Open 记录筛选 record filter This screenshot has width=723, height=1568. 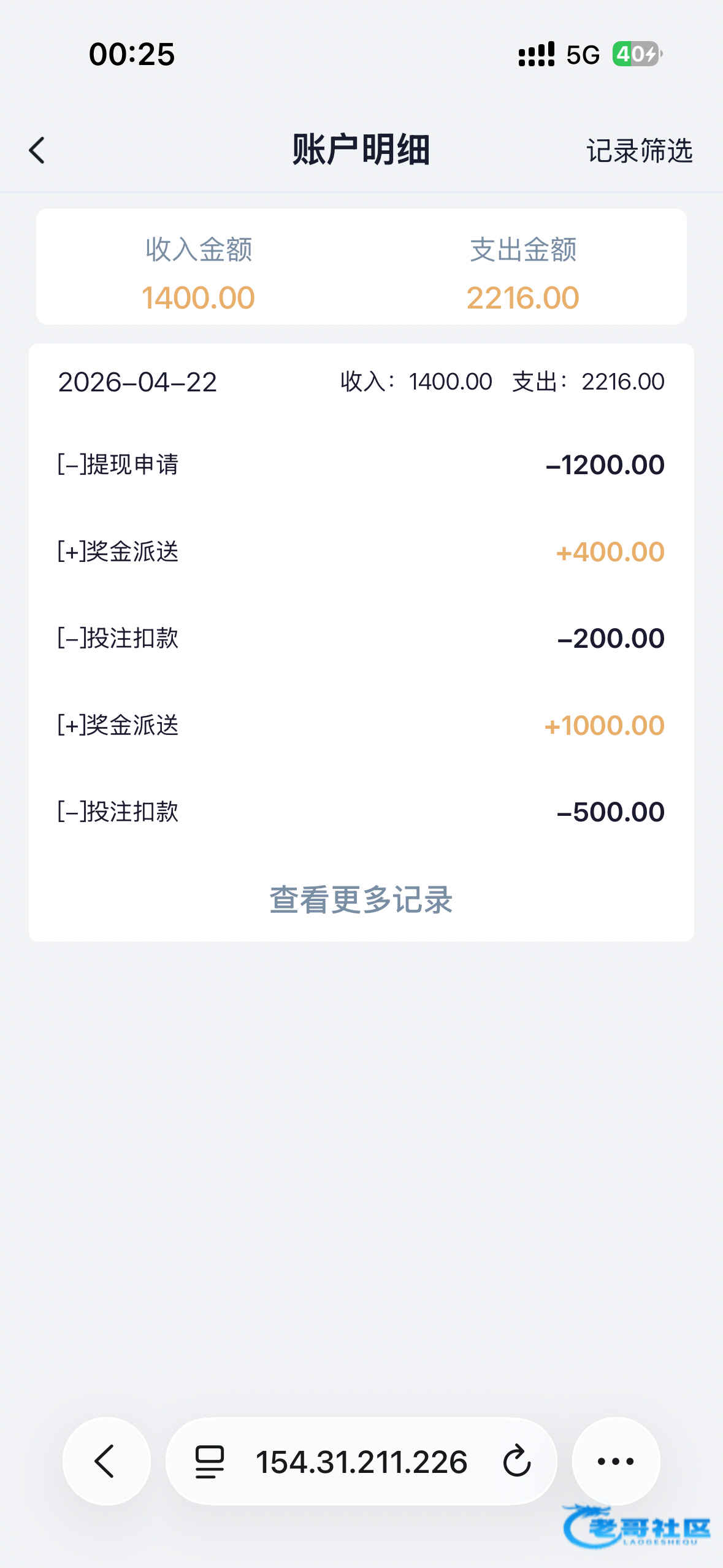(x=640, y=151)
